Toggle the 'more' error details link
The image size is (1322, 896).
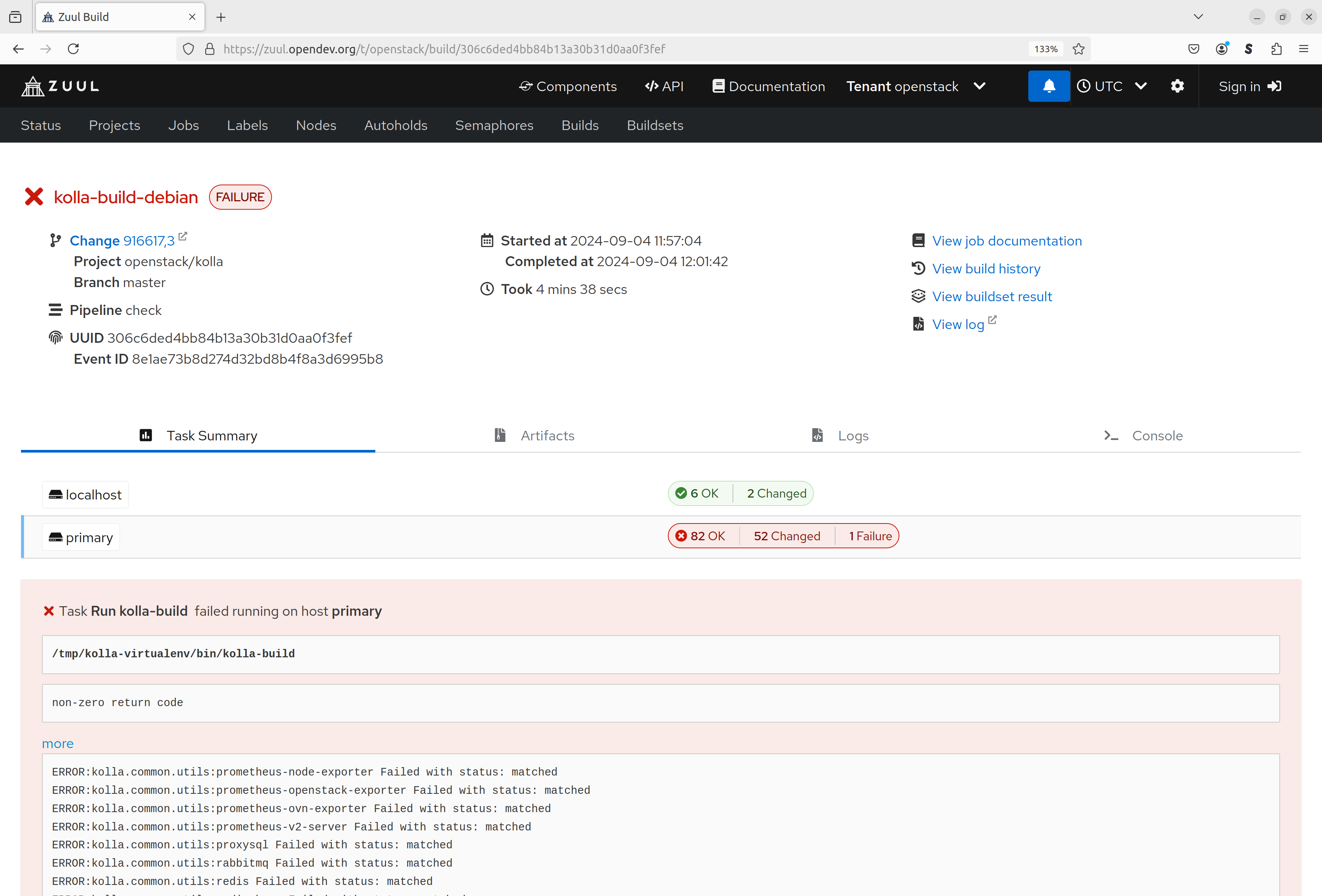(58, 743)
